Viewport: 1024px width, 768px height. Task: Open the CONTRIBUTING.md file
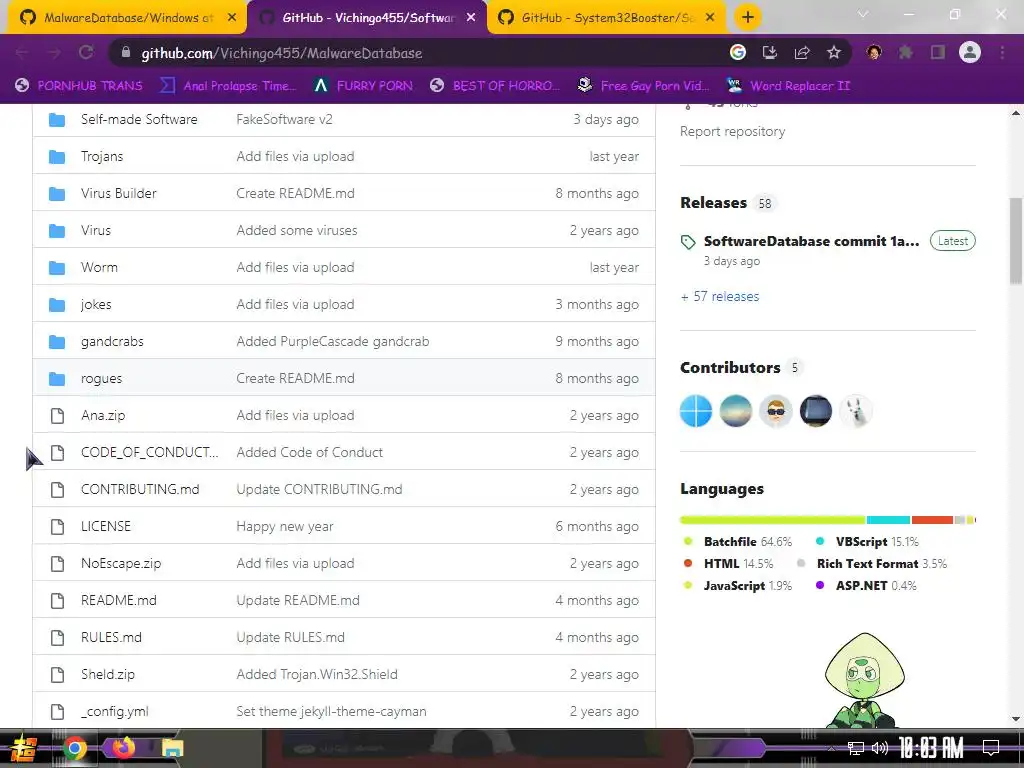140,490
